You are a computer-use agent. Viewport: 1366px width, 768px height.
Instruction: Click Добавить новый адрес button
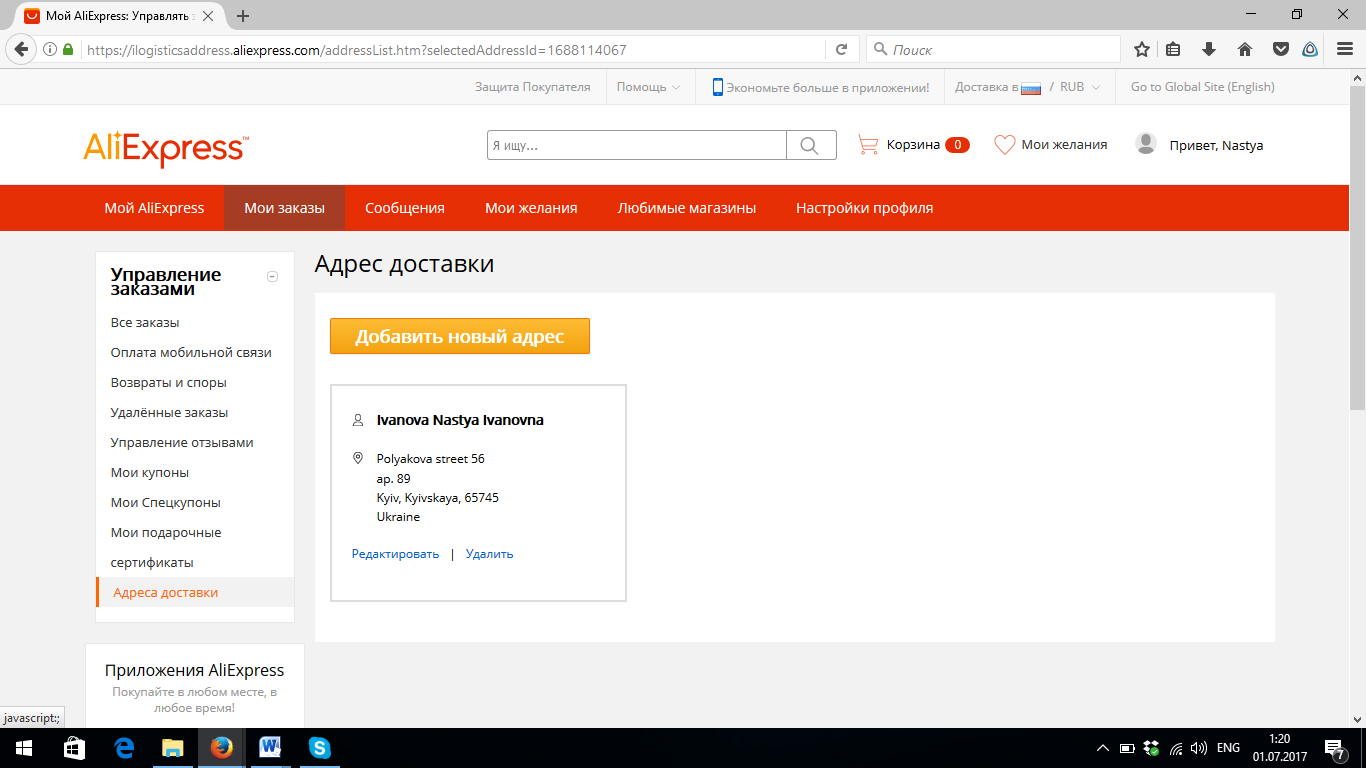click(460, 336)
